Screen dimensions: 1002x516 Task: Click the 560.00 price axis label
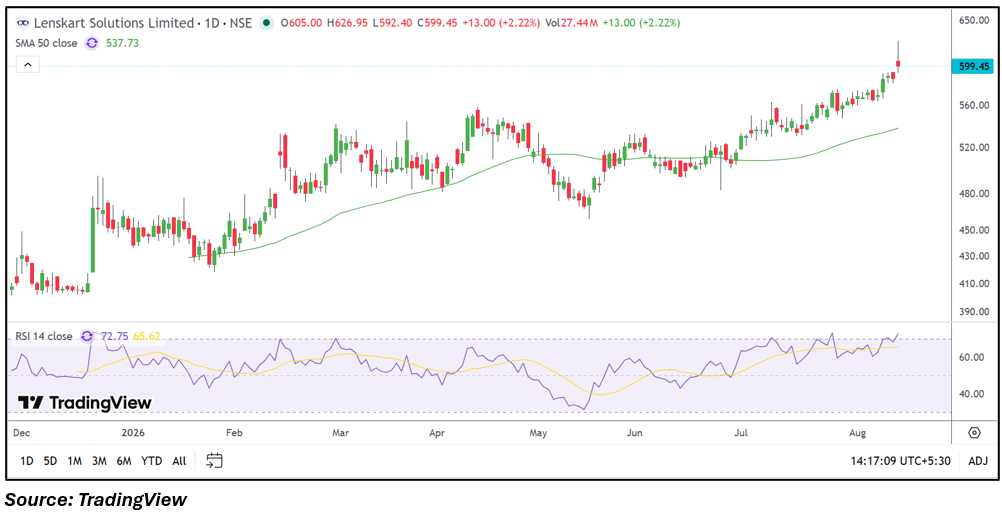click(973, 106)
